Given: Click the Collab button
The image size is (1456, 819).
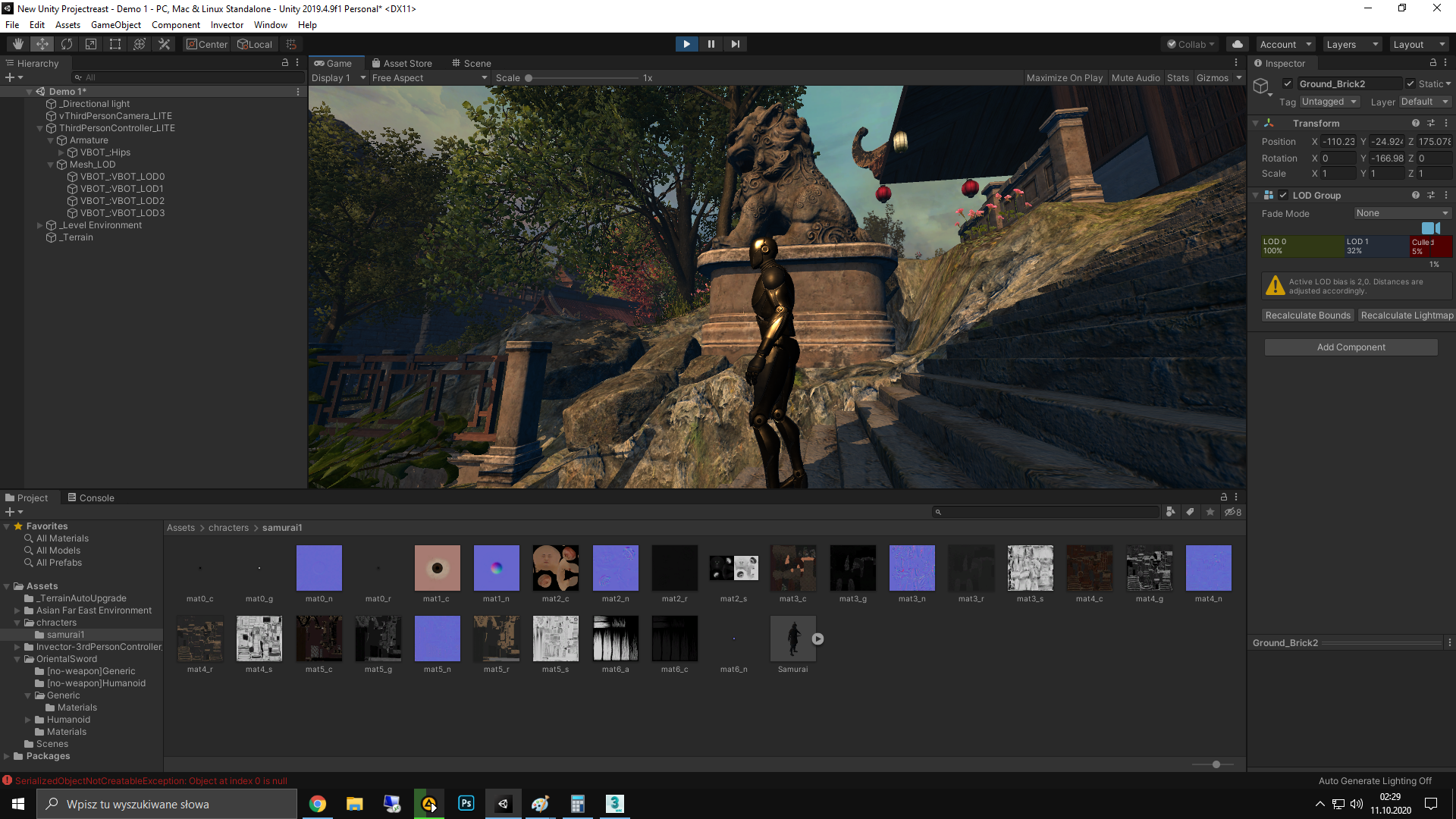Looking at the screenshot, I should 1190,44.
